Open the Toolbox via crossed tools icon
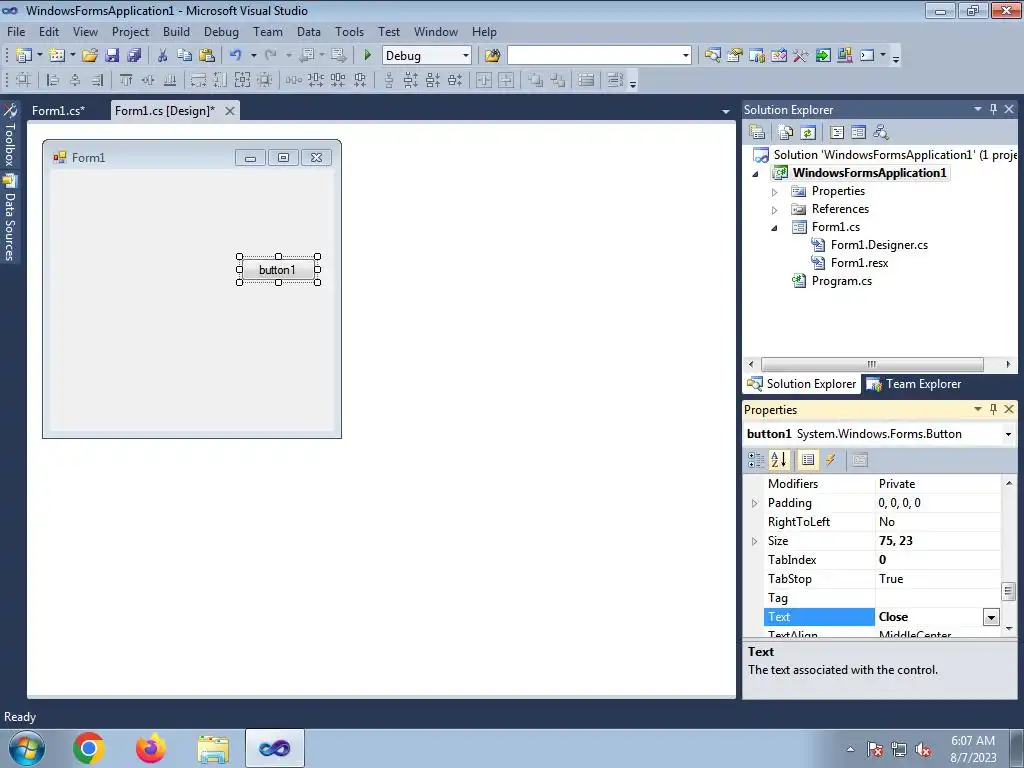The width and height of the screenshot is (1024, 768). [801, 56]
